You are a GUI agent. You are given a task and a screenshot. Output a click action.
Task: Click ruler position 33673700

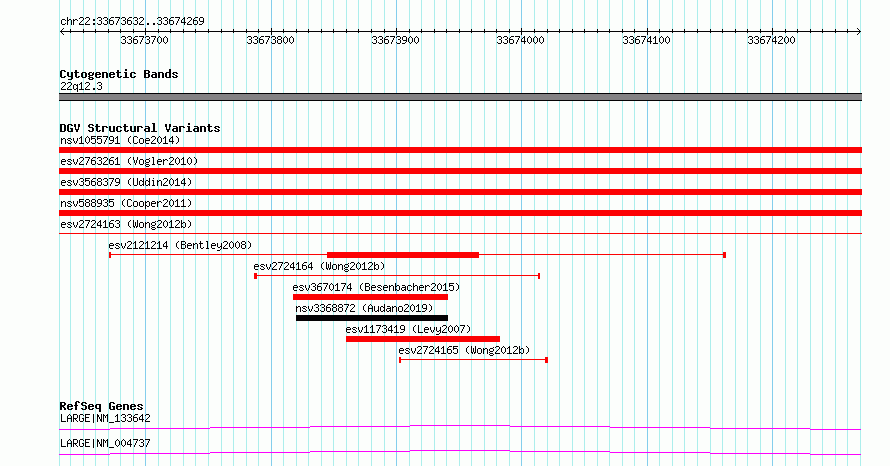145,40
